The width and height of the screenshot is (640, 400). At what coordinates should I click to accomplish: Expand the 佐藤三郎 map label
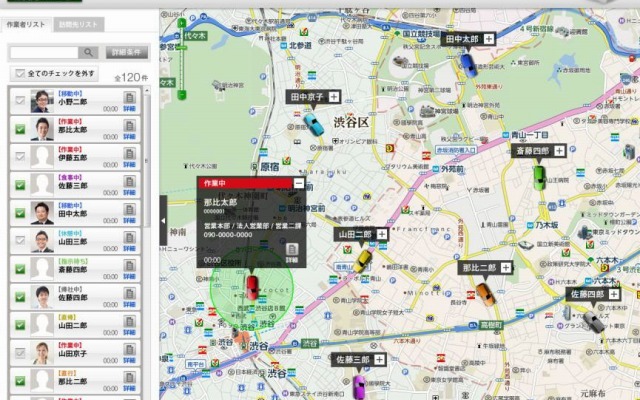[x=379, y=360]
